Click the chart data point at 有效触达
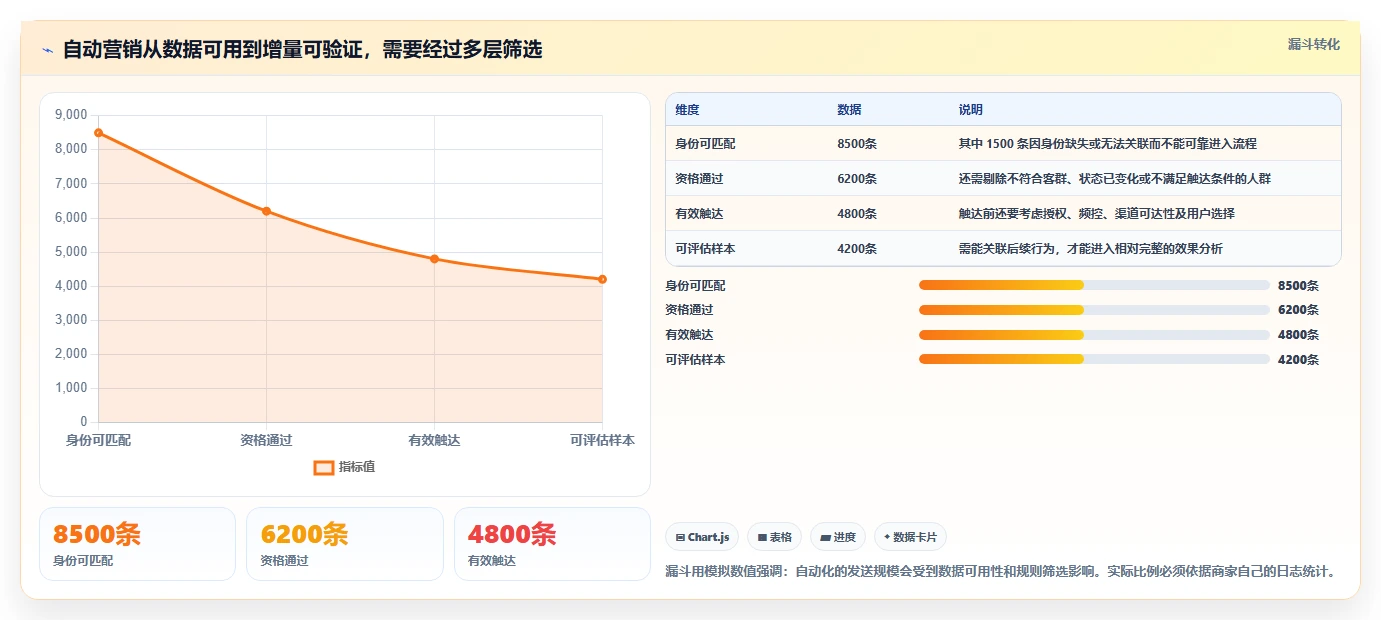The height and width of the screenshot is (620, 1381). pos(434,259)
